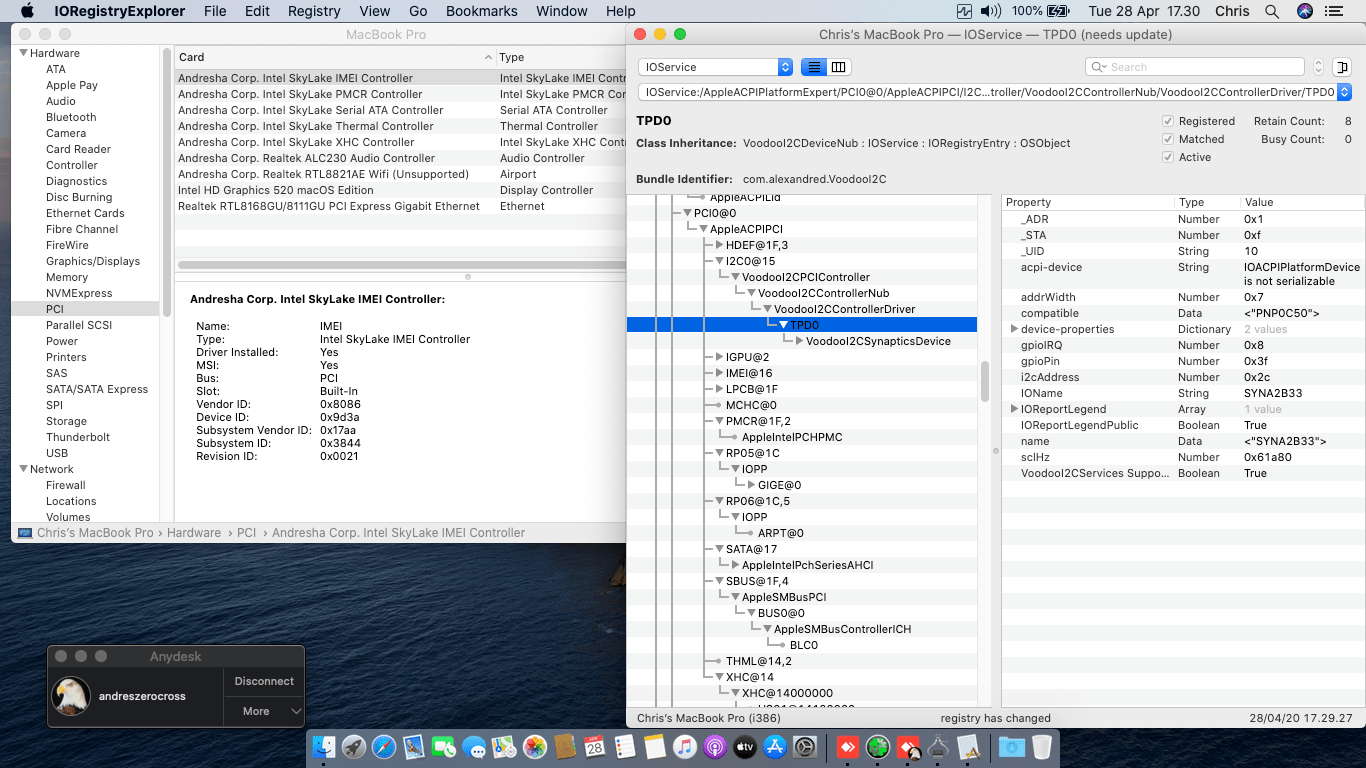Open Music app in the dock
The height and width of the screenshot is (768, 1366).
[685, 746]
